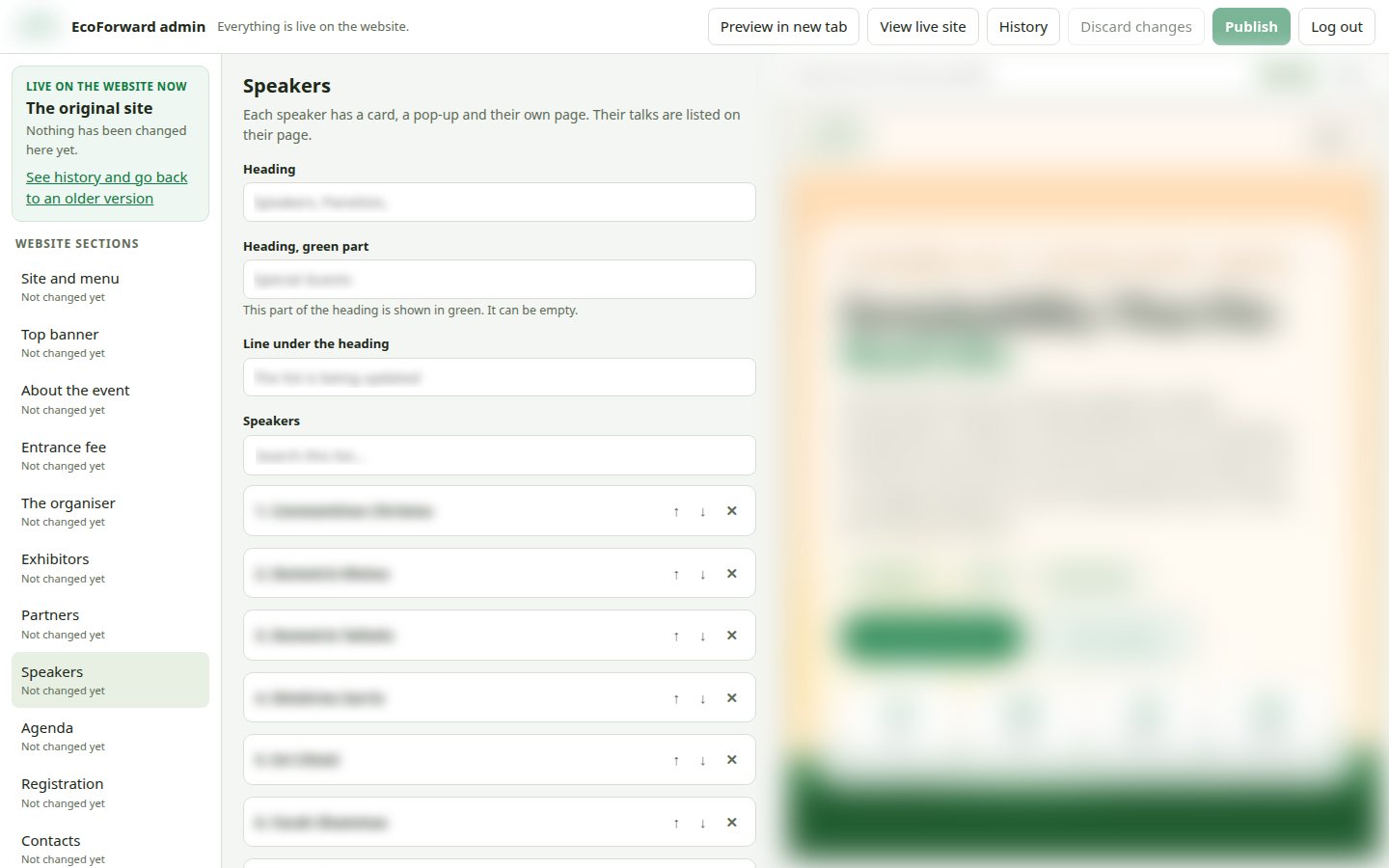Image resolution: width=1389 pixels, height=868 pixels.
Task: Focus the Heading input field
Action: pos(500,203)
